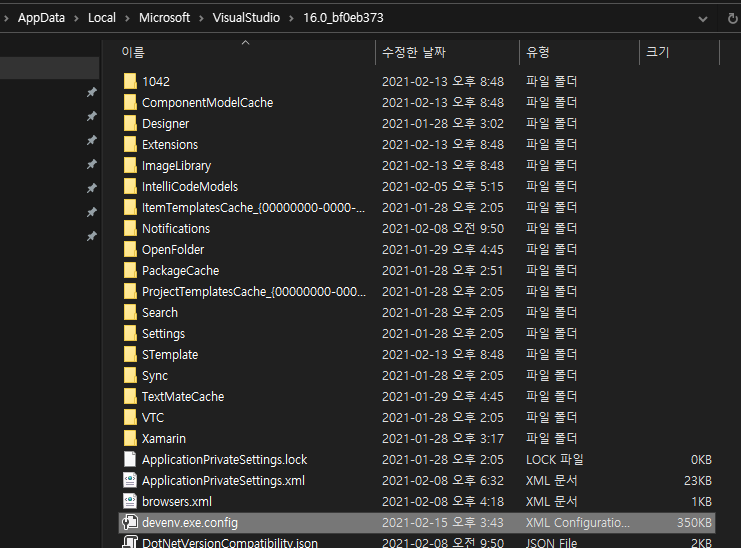
Task: Expand the chevron after Local breadcrumb
Action: coord(127,18)
